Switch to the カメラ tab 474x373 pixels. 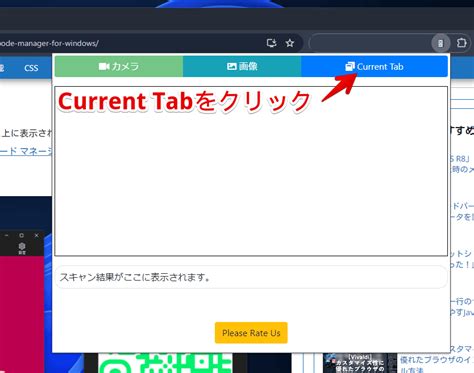pos(119,66)
